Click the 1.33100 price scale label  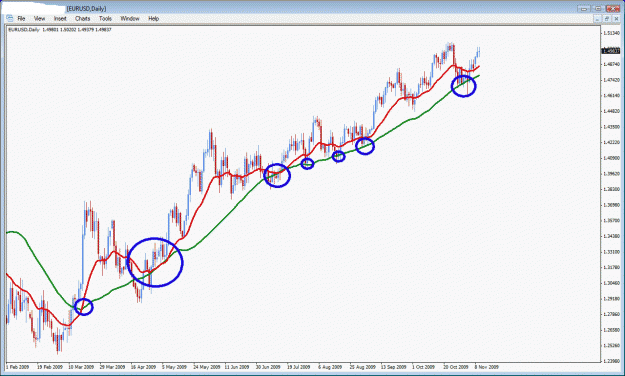pyautogui.click(x=612, y=252)
